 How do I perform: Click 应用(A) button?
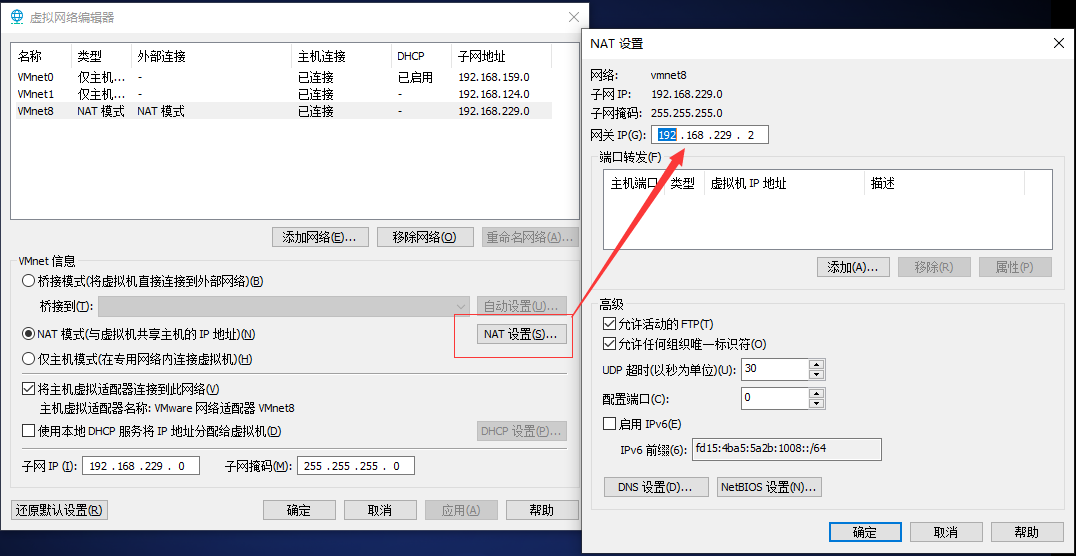click(x=461, y=510)
